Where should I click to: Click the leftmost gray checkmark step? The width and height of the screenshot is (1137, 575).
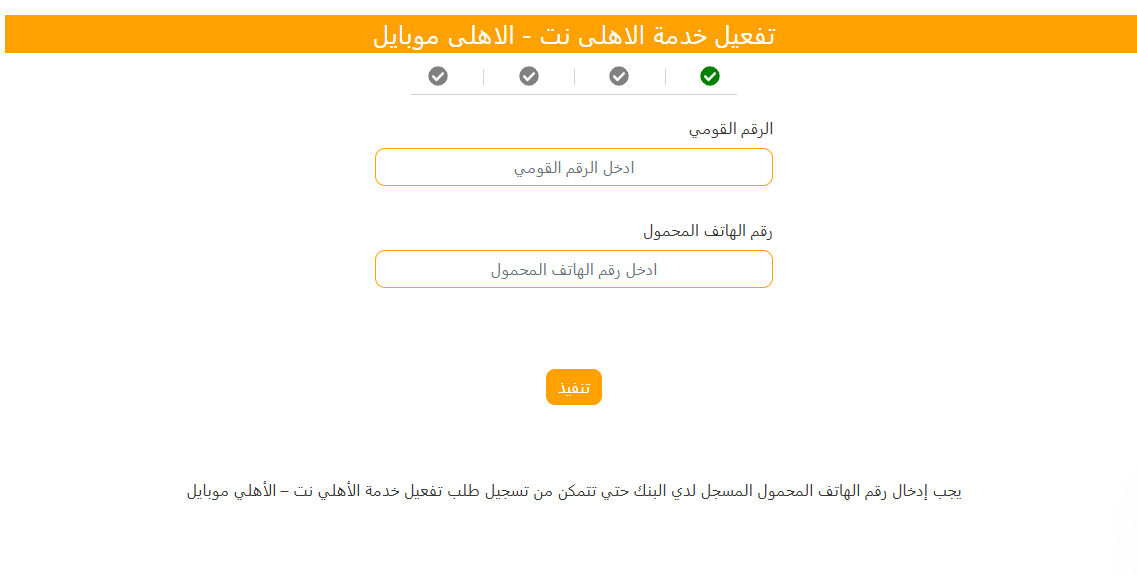point(438,76)
